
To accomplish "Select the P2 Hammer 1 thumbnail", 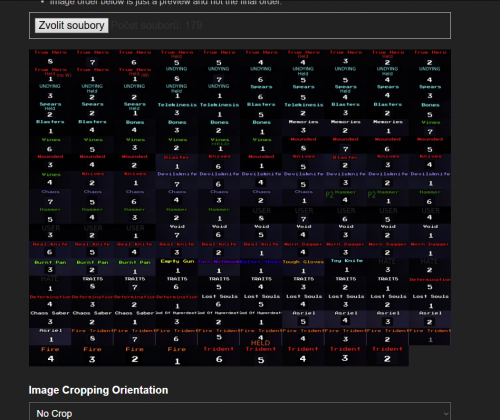I will coord(388,197).
